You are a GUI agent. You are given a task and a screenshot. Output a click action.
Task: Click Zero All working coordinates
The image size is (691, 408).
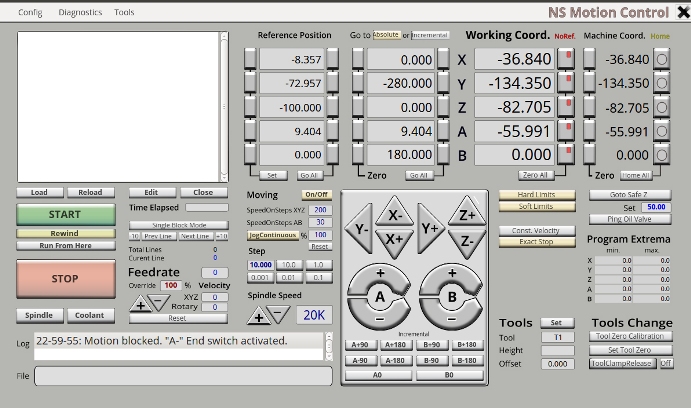pos(535,175)
